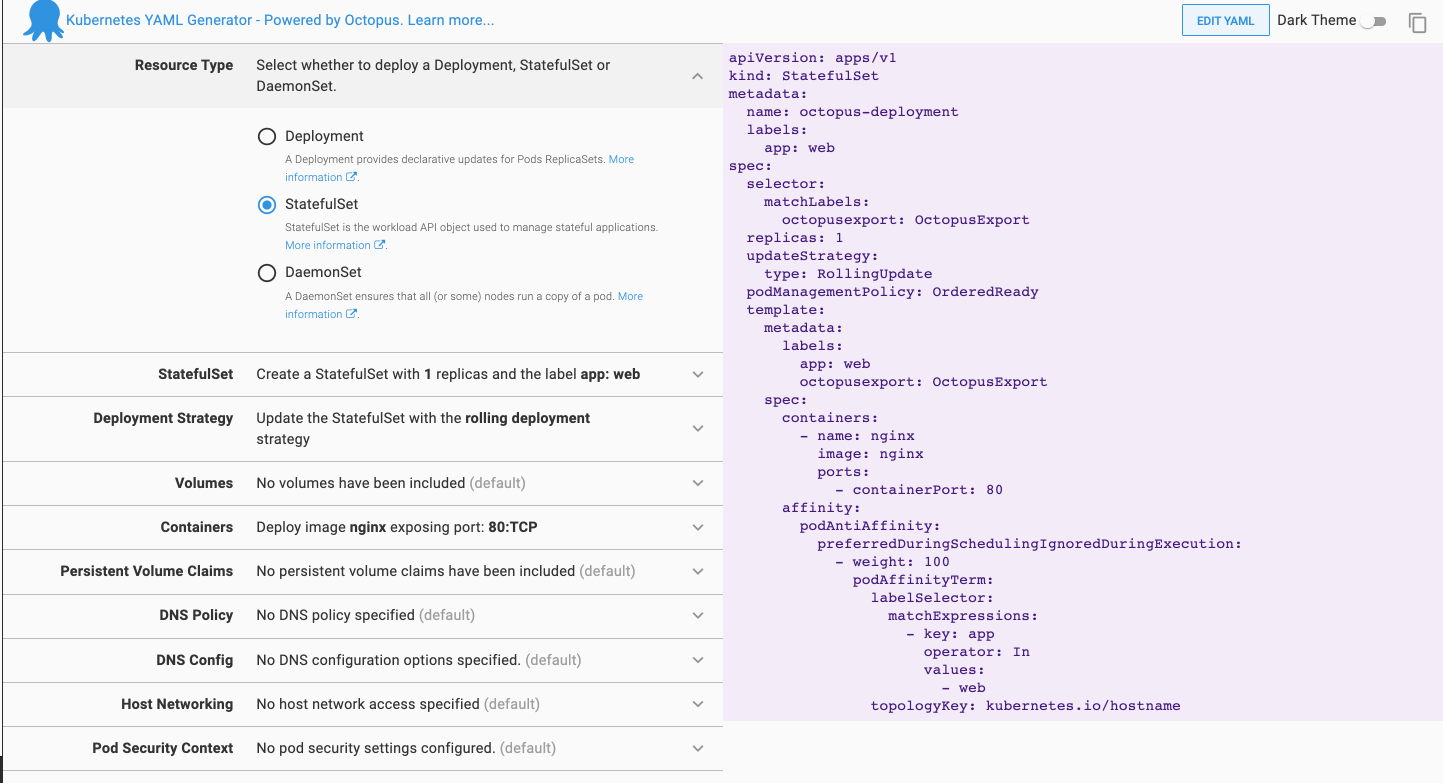Toggle the Dark Theme switch
This screenshot has width=1443, height=783.
click(1375, 21)
